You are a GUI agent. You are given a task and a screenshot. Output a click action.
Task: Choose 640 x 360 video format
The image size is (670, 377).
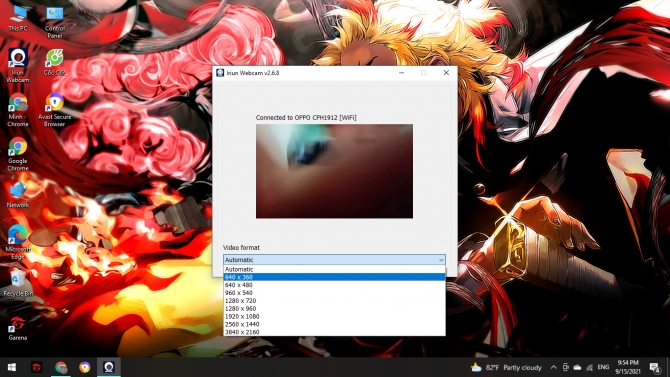tap(334, 277)
